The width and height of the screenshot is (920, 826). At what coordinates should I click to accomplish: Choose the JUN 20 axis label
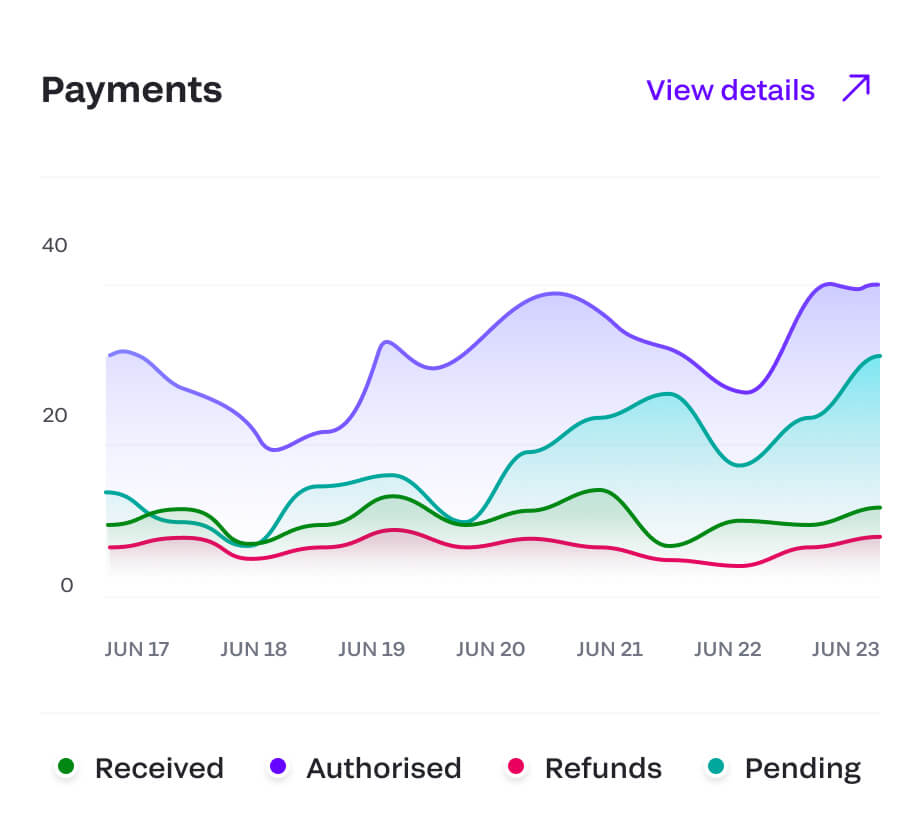[490, 649]
